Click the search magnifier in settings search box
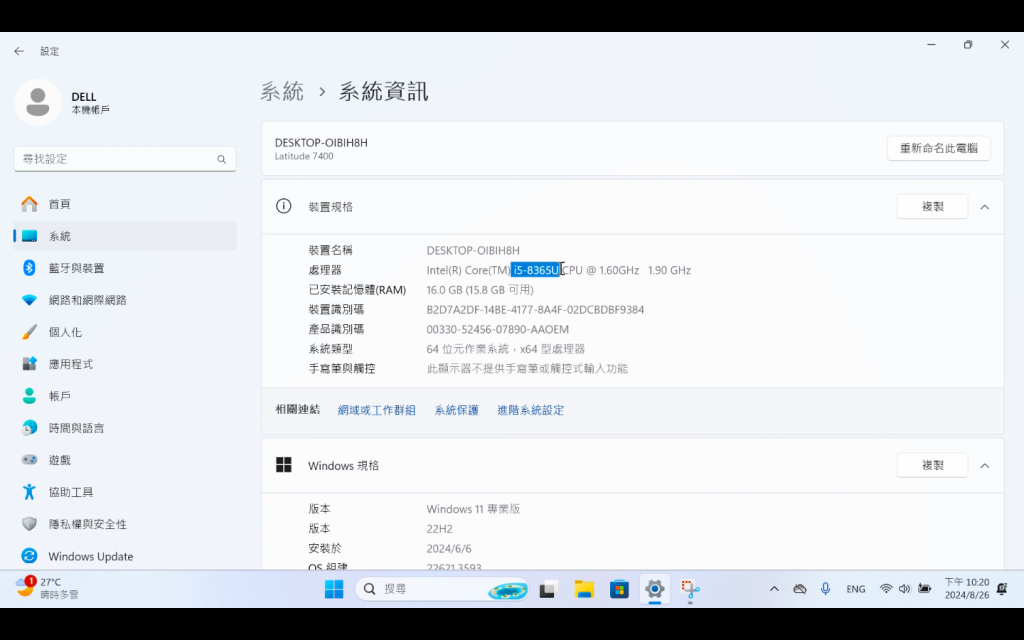 click(221, 159)
